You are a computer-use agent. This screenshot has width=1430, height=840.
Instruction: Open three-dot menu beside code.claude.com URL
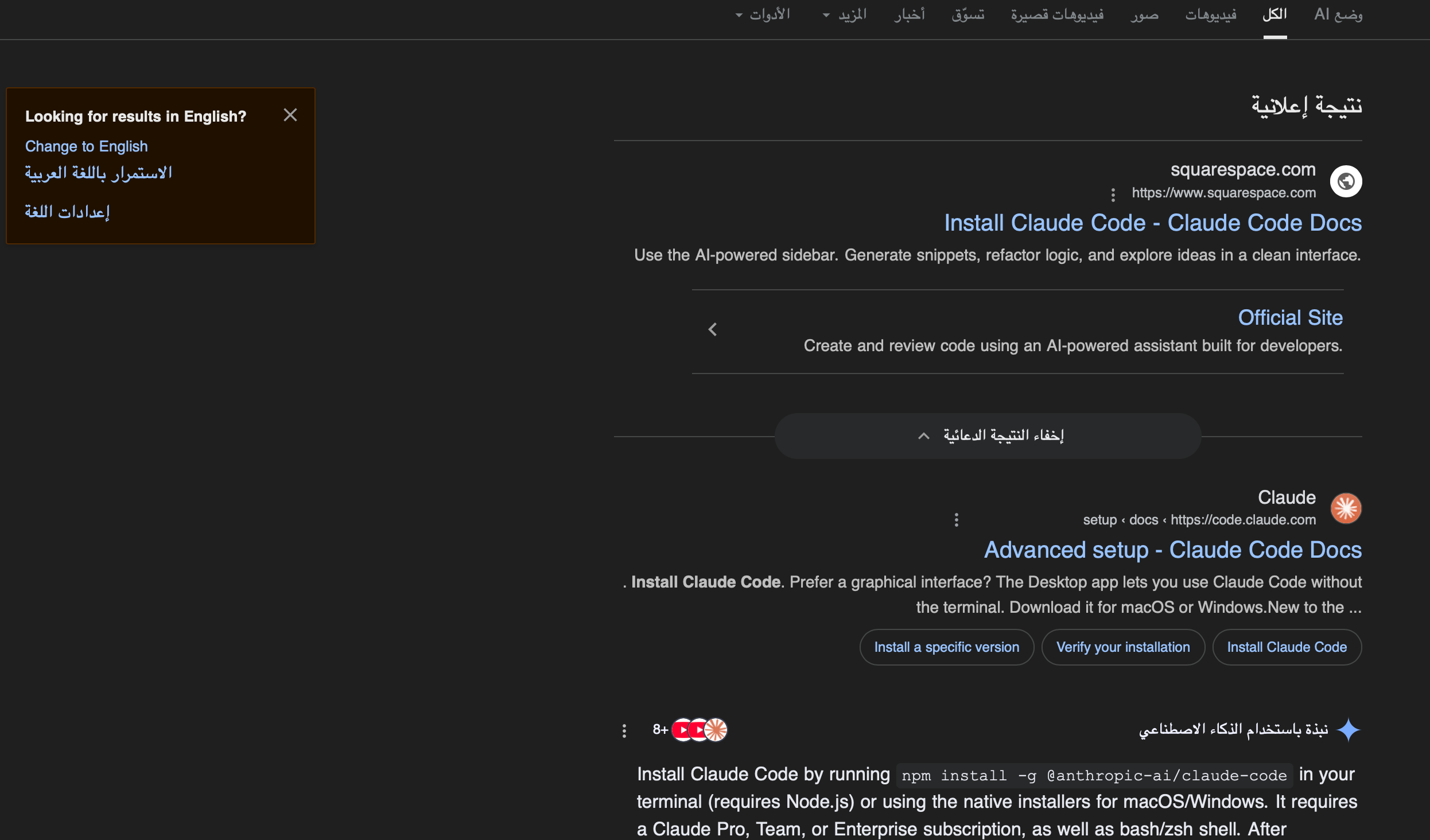pyautogui.click(x=956, y=520)
